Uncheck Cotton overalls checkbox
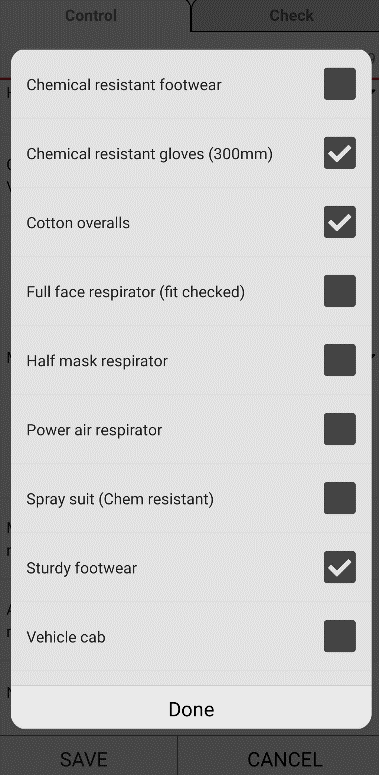The height and width of the screenshot is (775, 379). coord(340,222)
